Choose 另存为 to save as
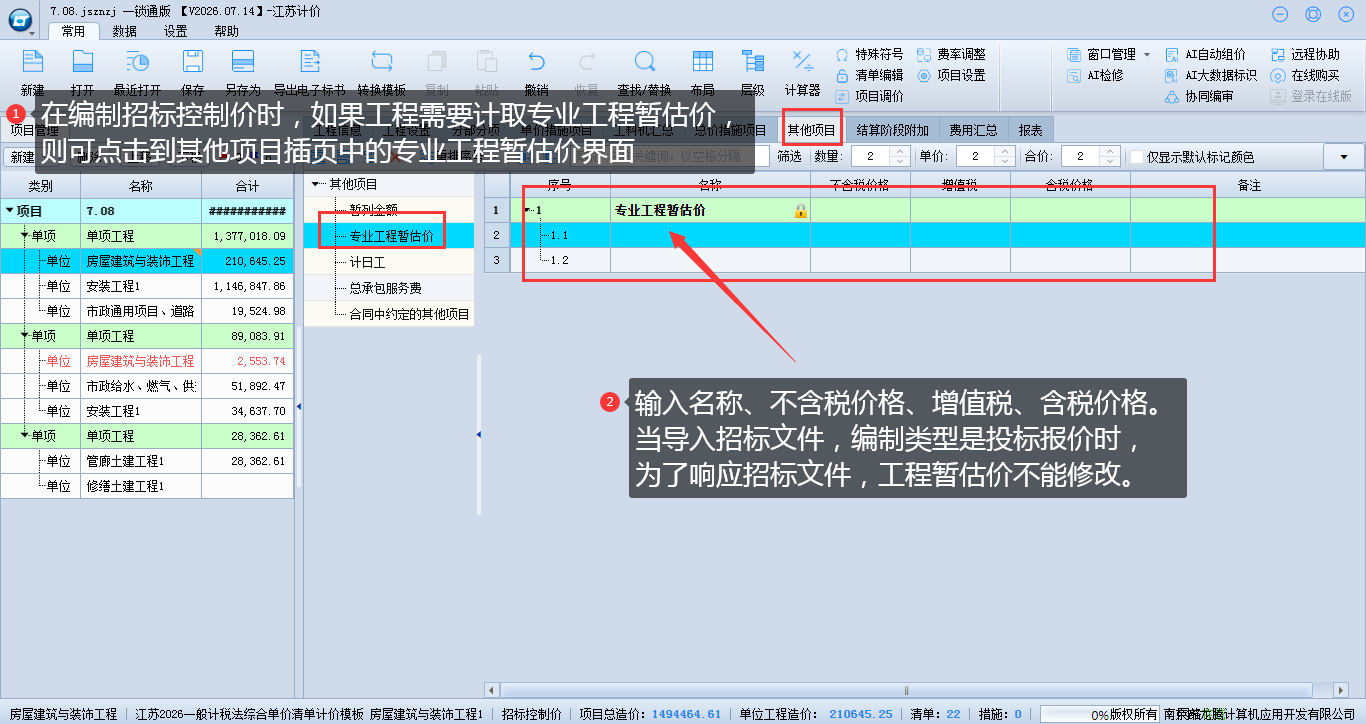The height and width of the screenshot is (724, 1366). click(243, 62)
